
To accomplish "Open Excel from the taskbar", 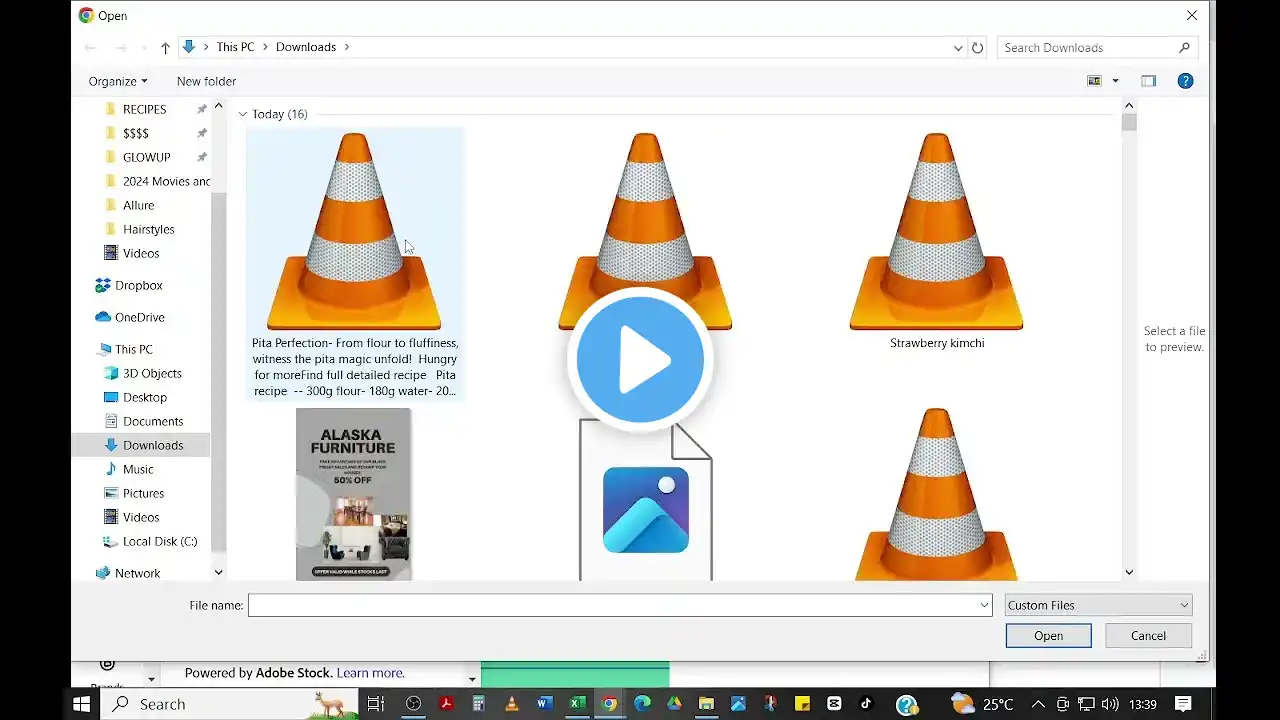I will 577,704.
